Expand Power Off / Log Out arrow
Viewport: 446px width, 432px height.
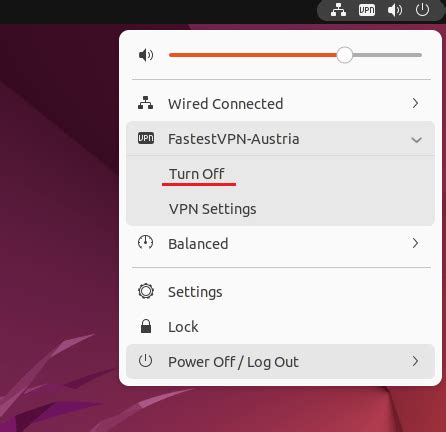pyautogui.click(x=415, y=361)
